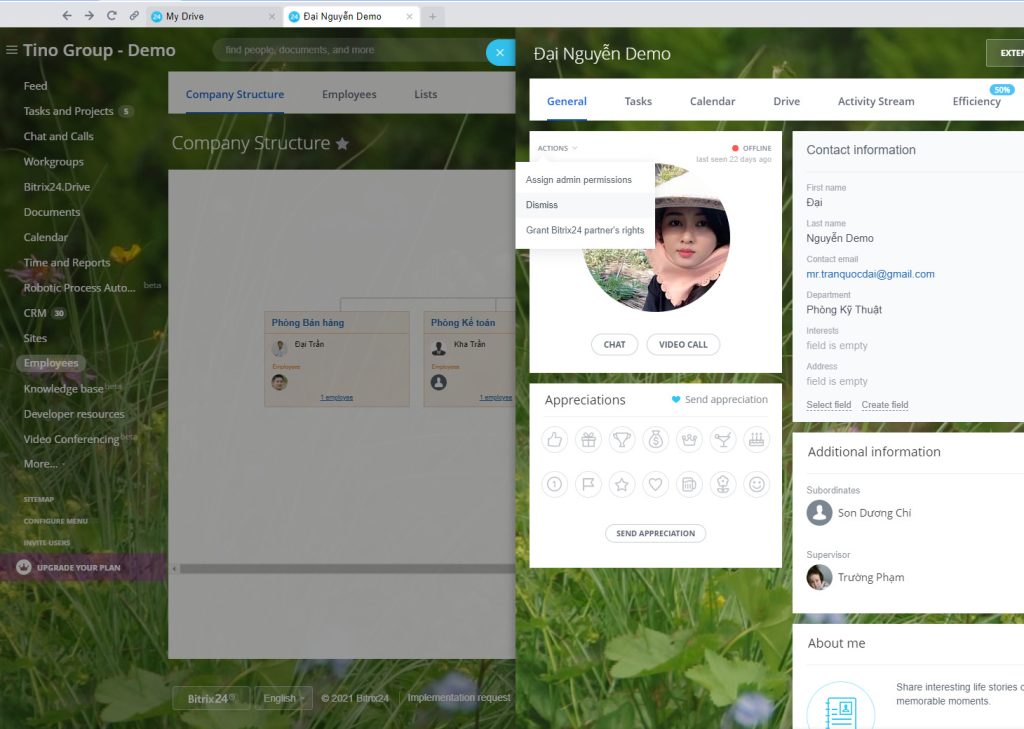Open Trường Phạm supervisor avatar

(x=819, y=577)
